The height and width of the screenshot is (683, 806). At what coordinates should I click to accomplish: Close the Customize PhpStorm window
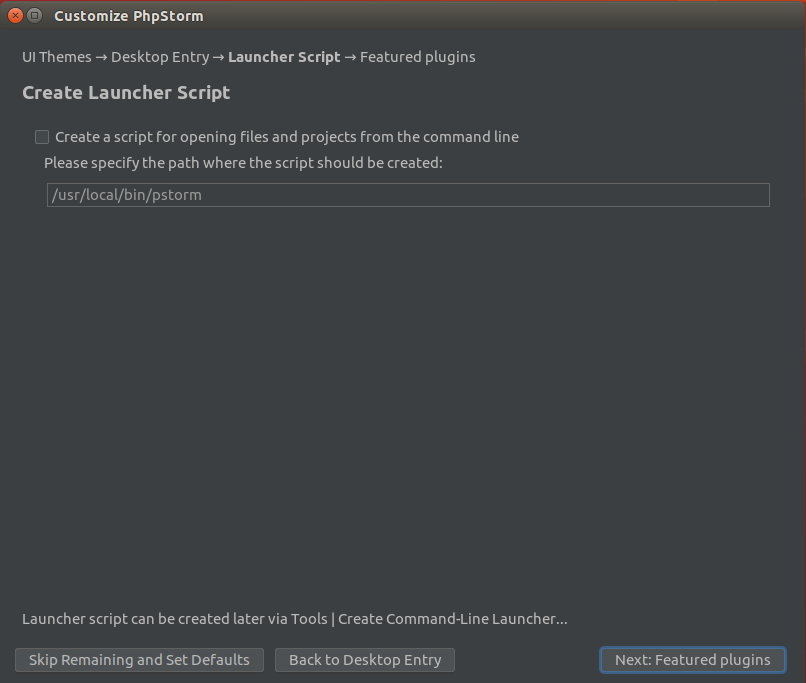(x=15, y=15)
